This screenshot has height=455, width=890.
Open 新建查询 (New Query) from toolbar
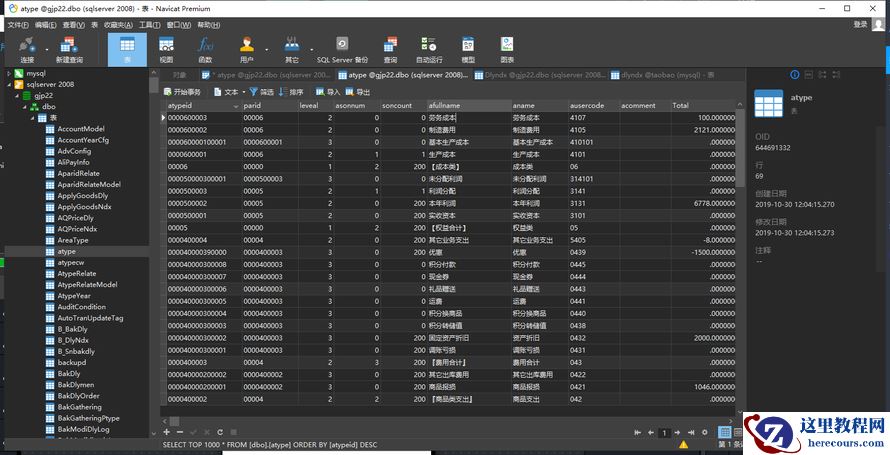[x=69, y=48]
